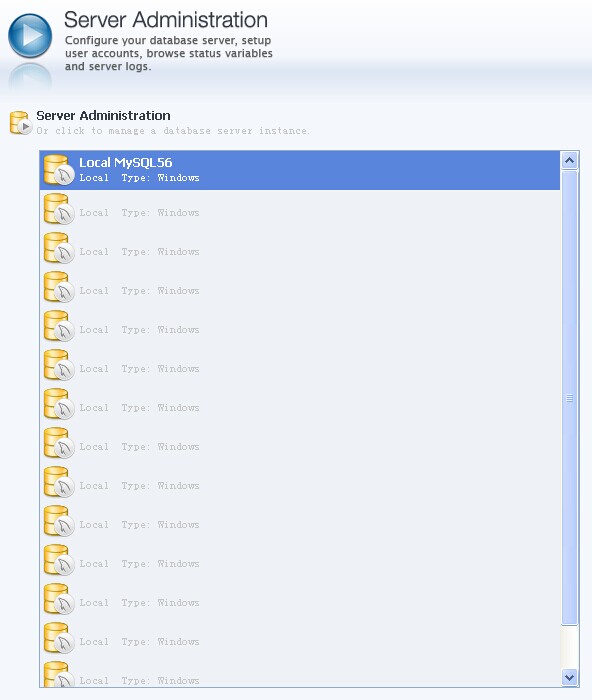The width and height of the screenshot is (592, 700).
Task: Click the large blue play Server Administration icon
Action: 30,36
